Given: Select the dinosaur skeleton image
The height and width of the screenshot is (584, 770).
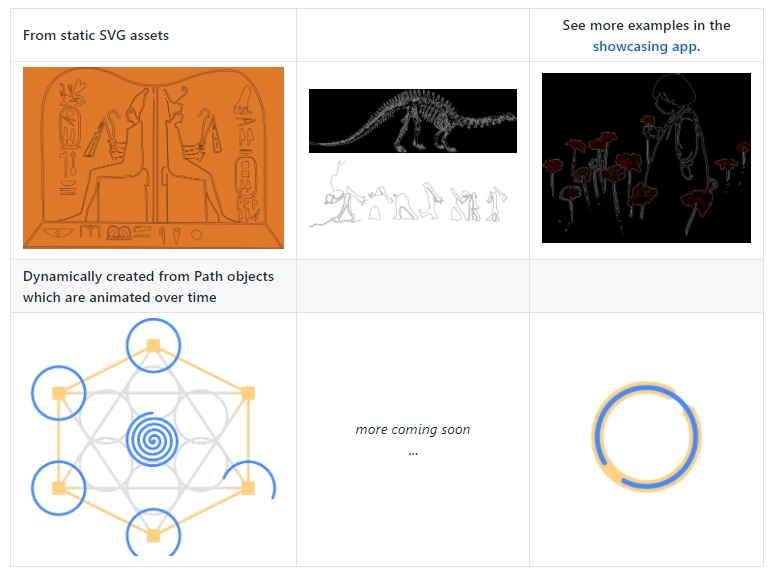Looking at the screenshot, I should pos(412,121).
